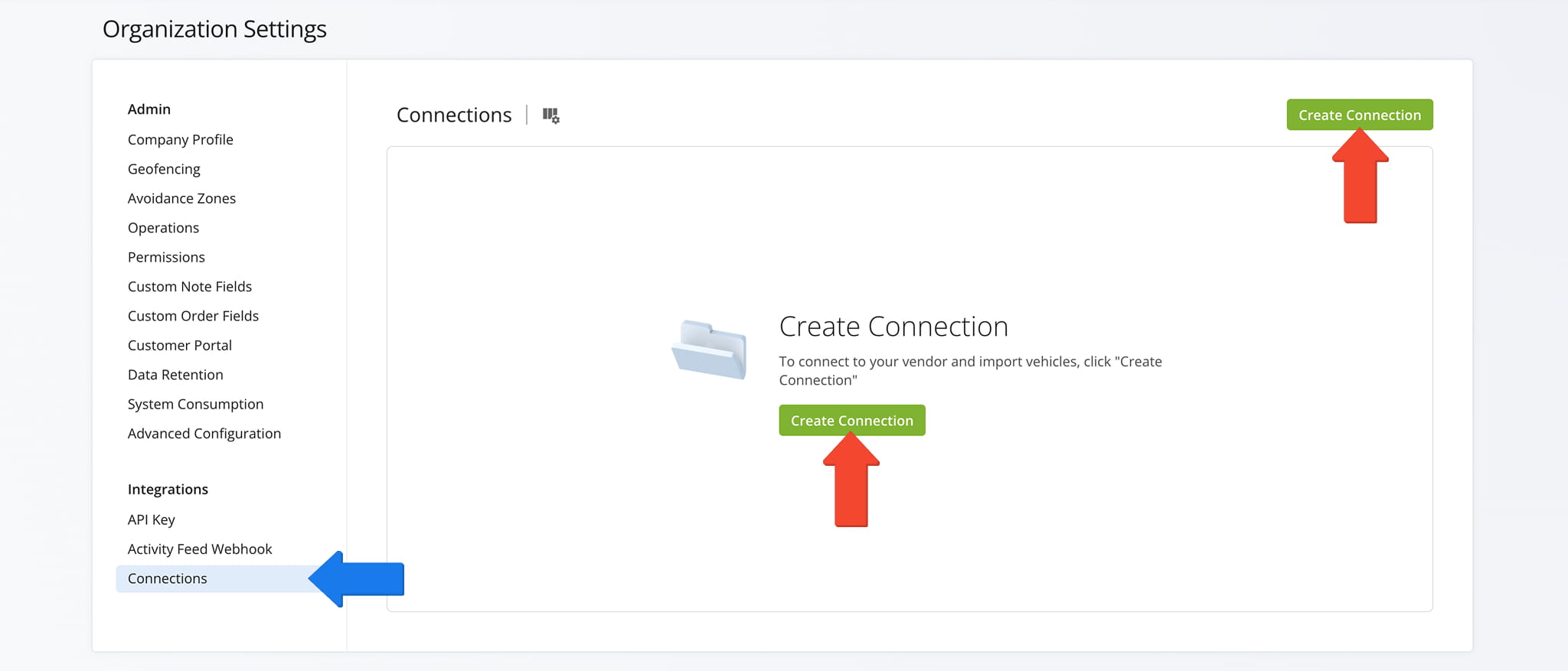This screenshot has width=1568, height=671.
Task: Go to Data Retention page
Action: [175, 375]
